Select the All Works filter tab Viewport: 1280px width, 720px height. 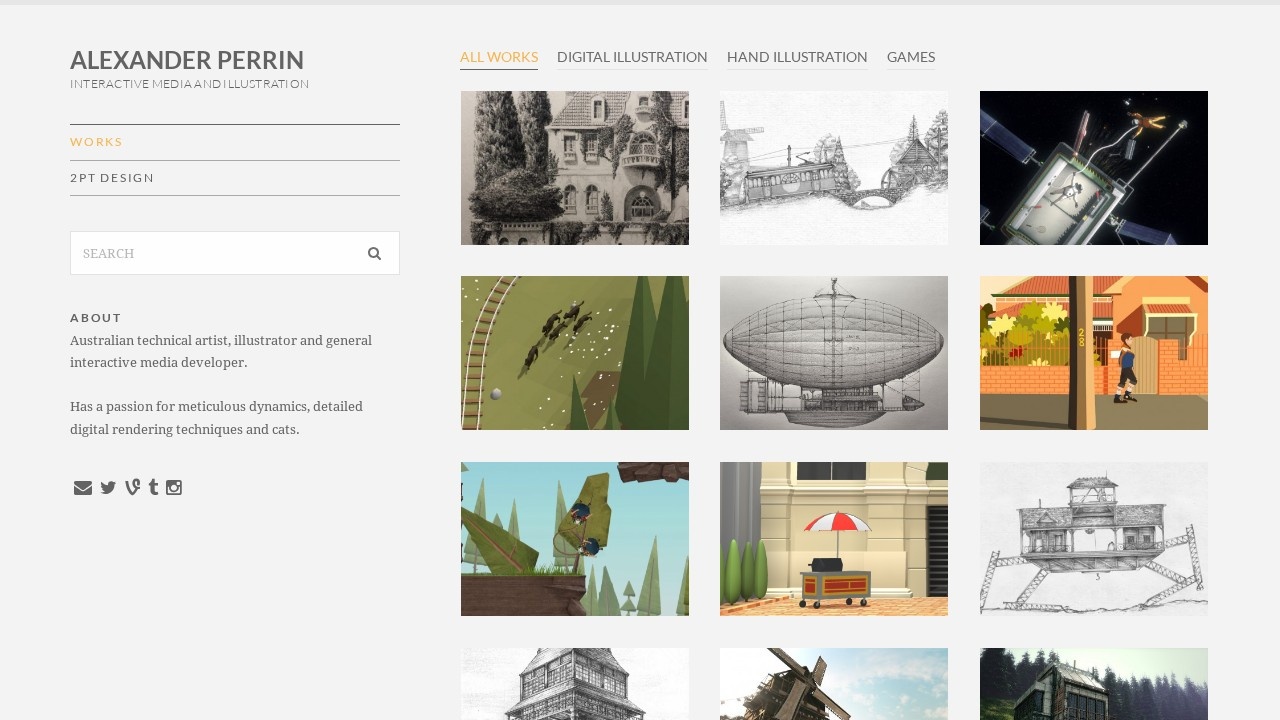pyautogui.click(x=499, y=57)
